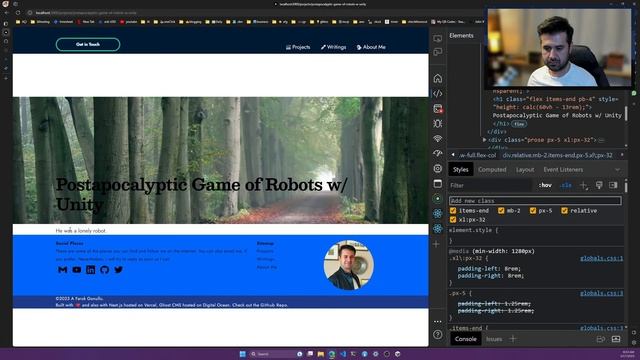
Task: Open the Memory chip icon in DevTools sidebar
Action: point(438,169)
